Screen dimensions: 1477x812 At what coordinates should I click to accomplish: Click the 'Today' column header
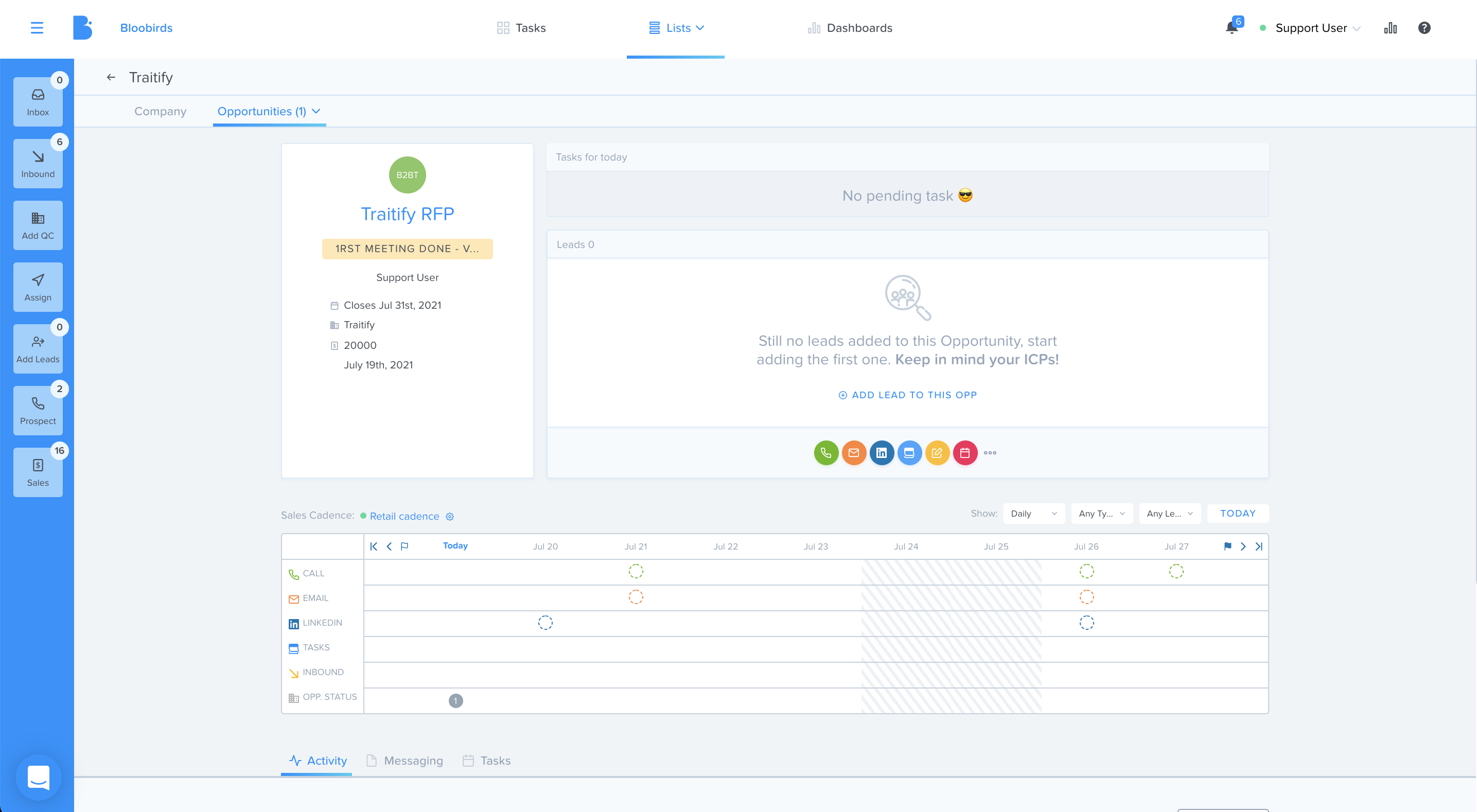455,545
